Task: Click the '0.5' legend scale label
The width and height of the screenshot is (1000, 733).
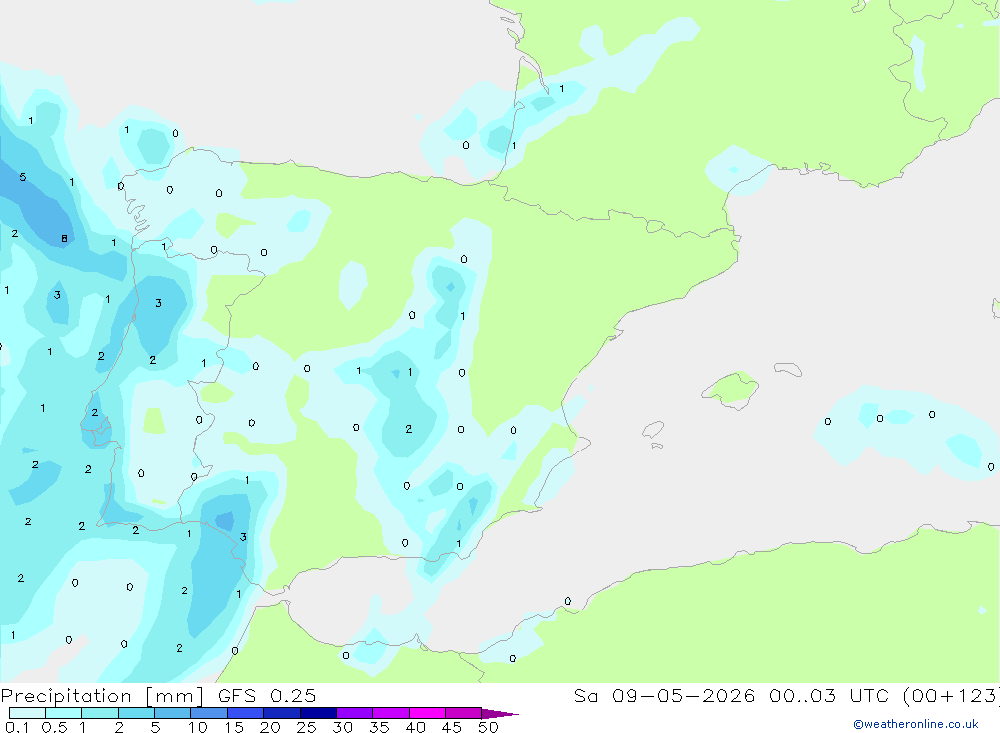Action: pos(54,727)
